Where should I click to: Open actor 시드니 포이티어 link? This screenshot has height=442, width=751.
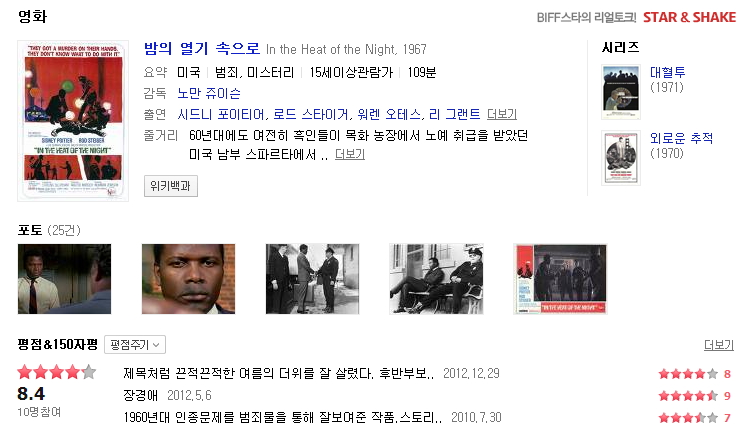point(221,114)
